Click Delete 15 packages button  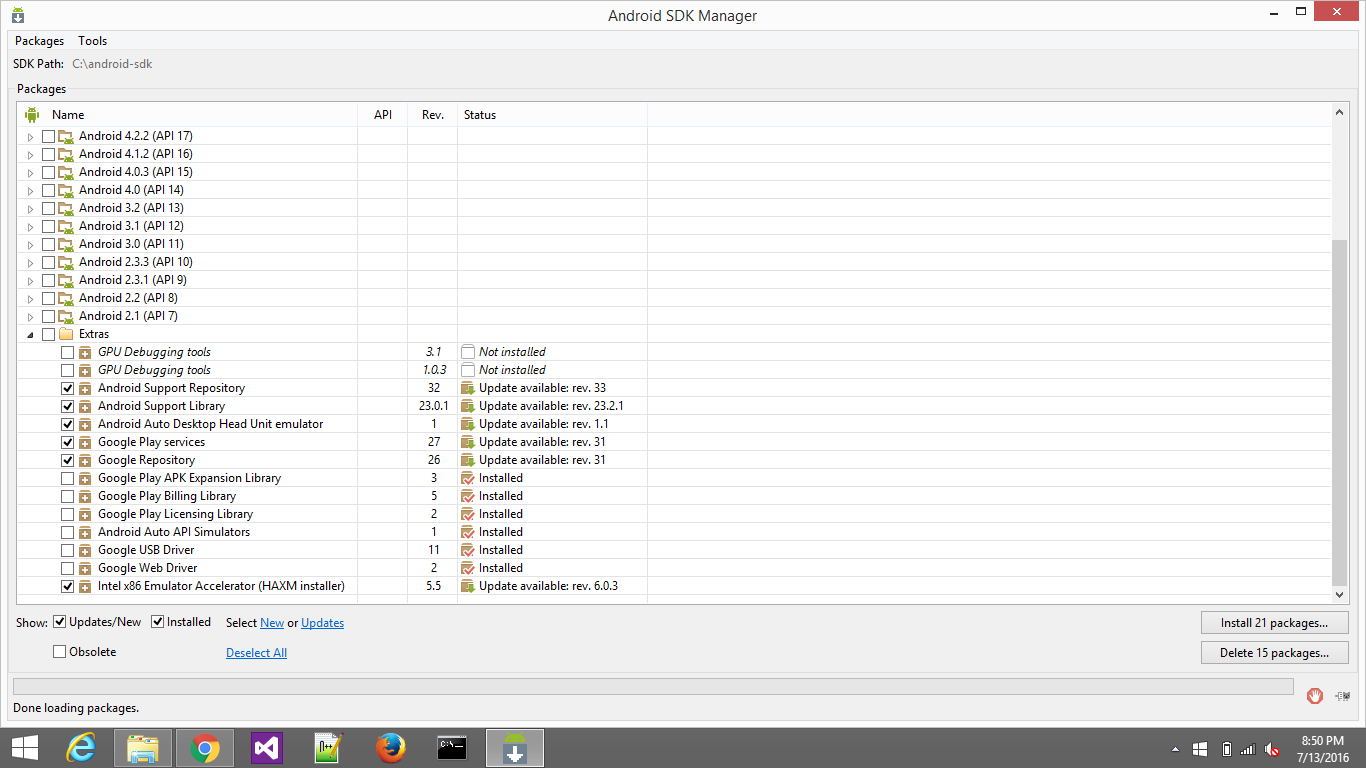pyautogui.click(x=1275, y=653)
